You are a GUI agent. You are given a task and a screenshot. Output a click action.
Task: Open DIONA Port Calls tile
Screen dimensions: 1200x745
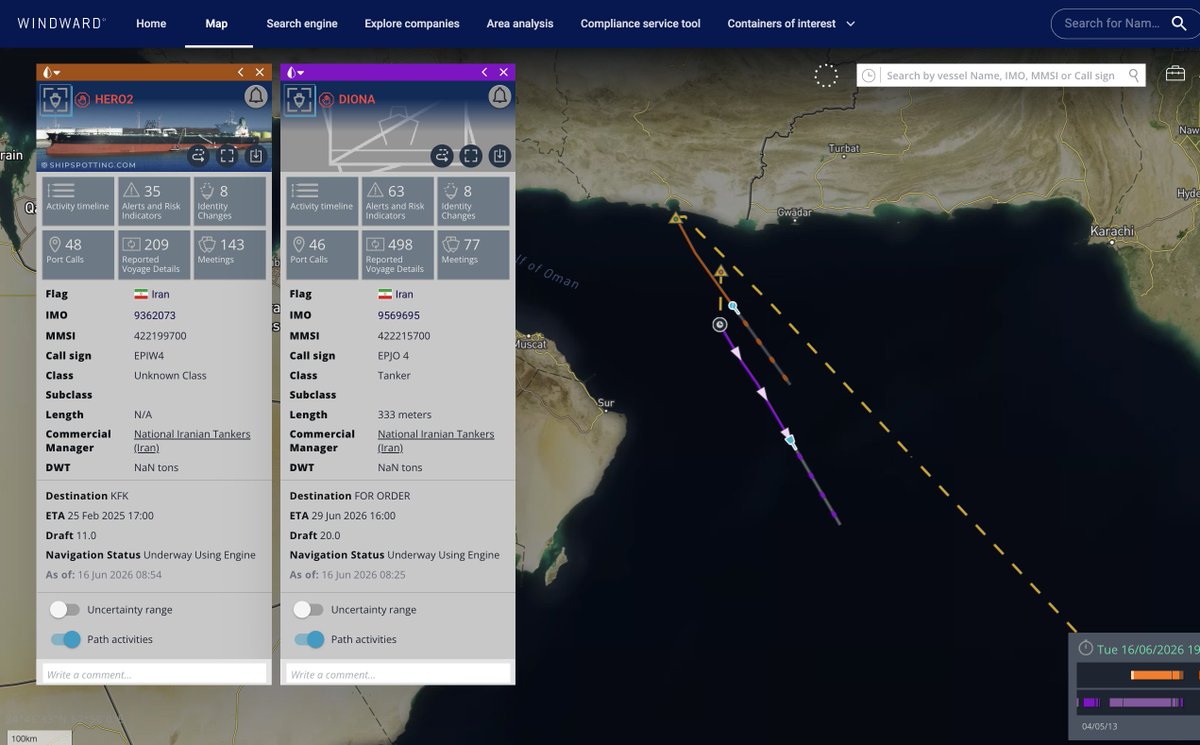322,254
